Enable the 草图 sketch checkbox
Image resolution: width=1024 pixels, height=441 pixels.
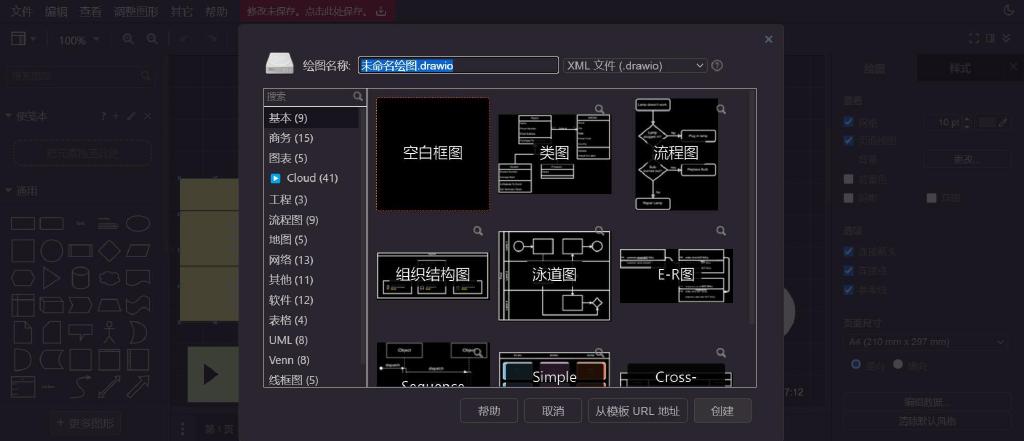(932, 197)
